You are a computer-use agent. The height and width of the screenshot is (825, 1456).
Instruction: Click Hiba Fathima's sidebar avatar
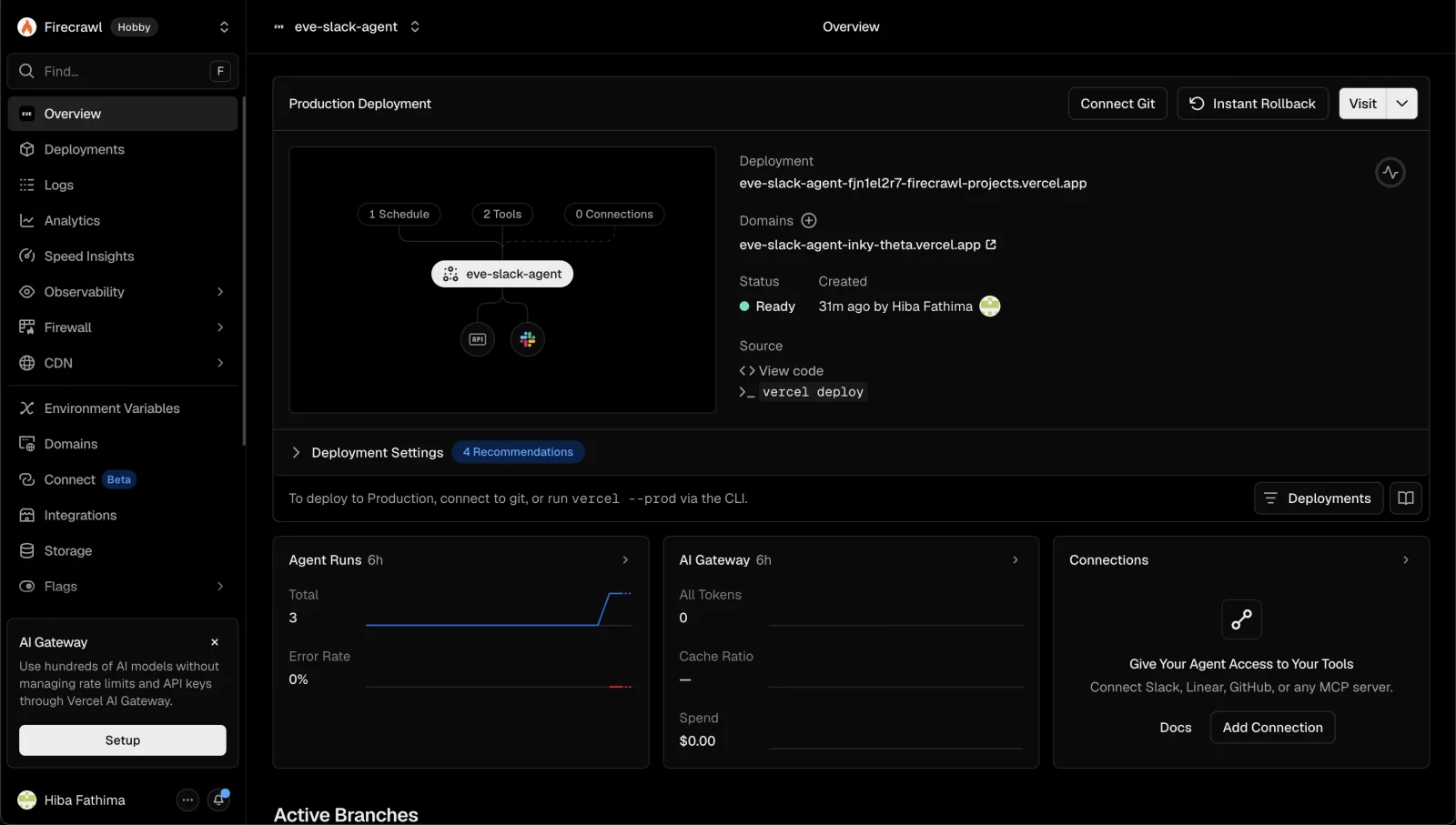coord(27,800)
